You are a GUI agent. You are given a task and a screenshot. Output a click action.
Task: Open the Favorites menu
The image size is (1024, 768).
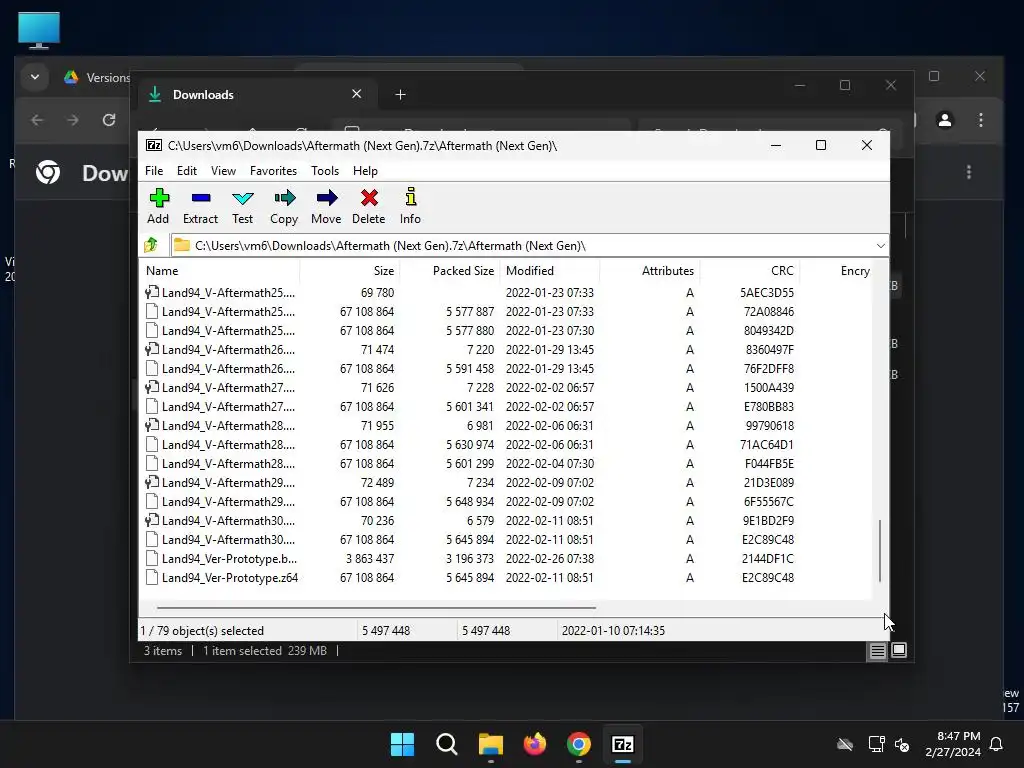pos(273,170)
